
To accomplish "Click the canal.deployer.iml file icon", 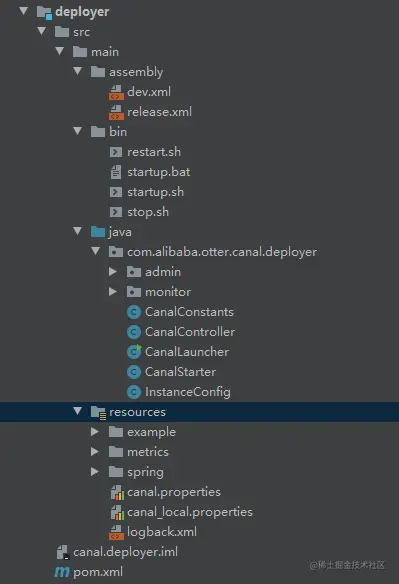I will pyautogui.click(x=62, y=552).
